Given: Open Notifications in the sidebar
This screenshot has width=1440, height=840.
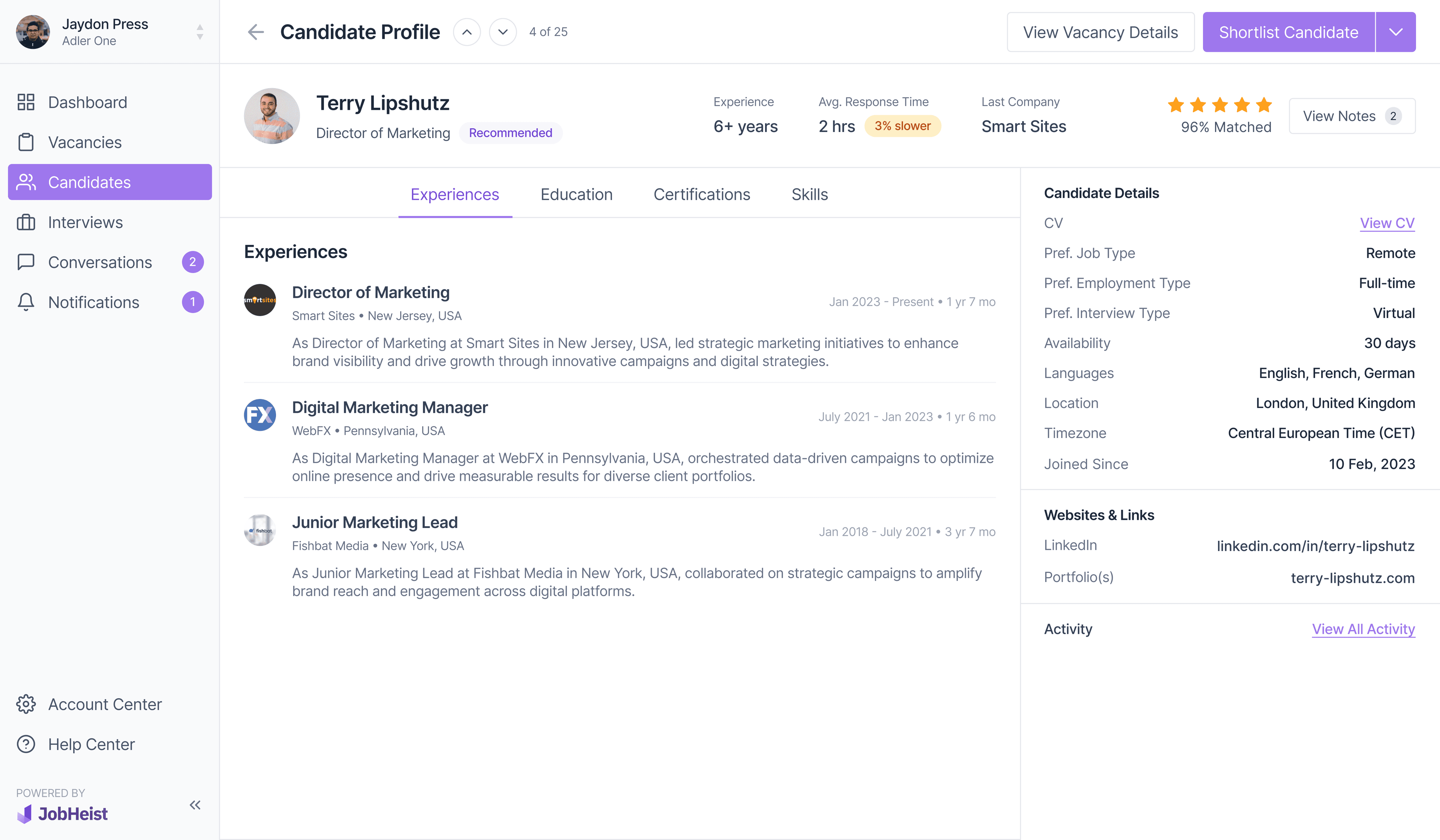Looking at the screenshot, I should [110, 302].
